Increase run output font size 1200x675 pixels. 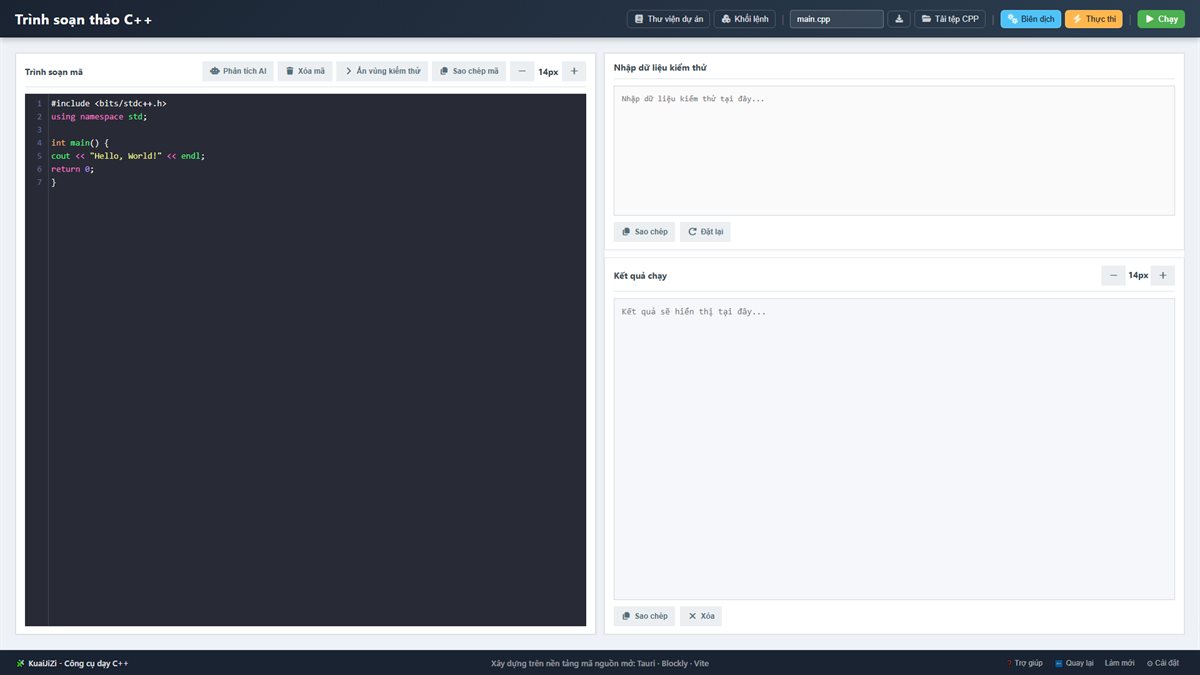(x=1162, y=275)
